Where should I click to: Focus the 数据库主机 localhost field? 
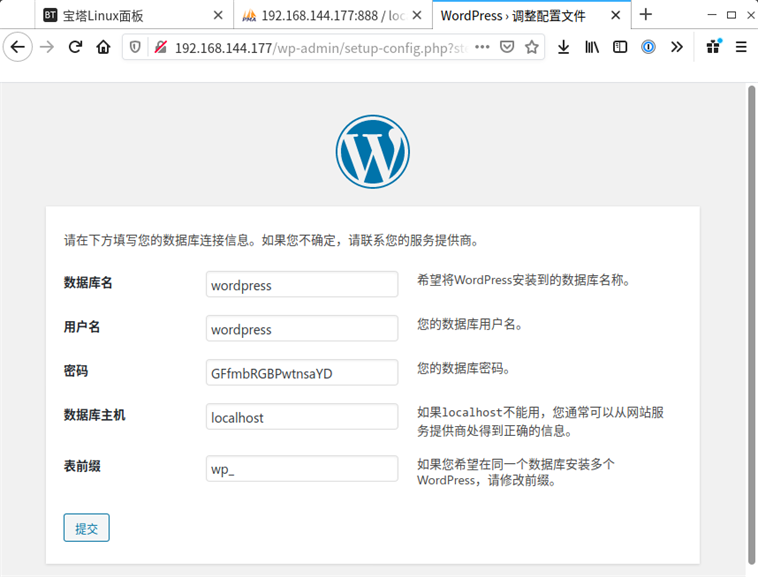(302, 417)
